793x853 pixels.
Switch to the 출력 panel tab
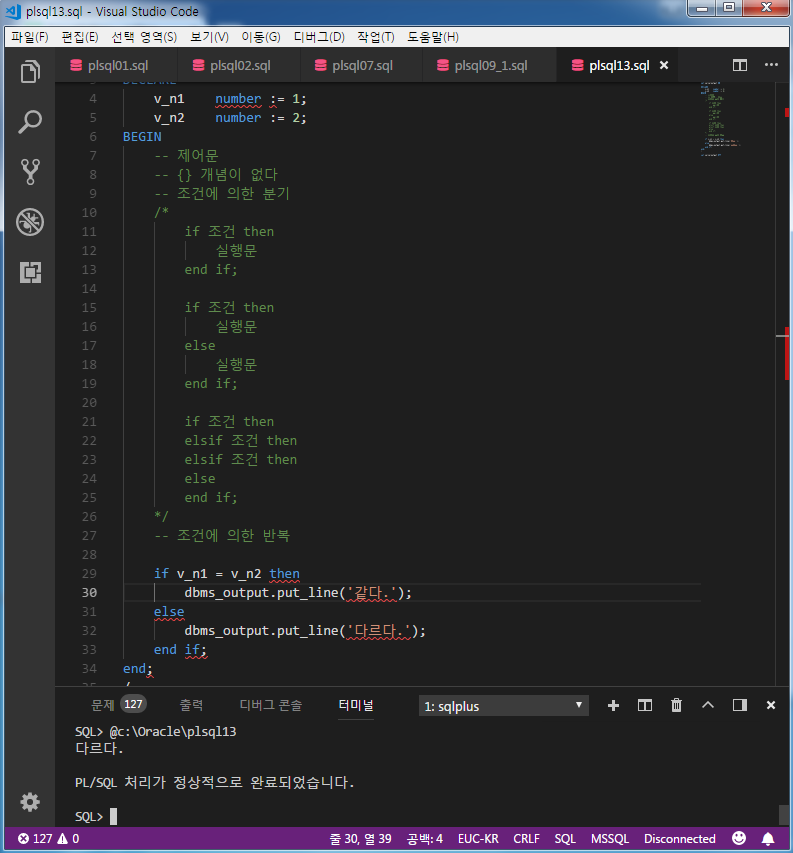click(191, 705)
